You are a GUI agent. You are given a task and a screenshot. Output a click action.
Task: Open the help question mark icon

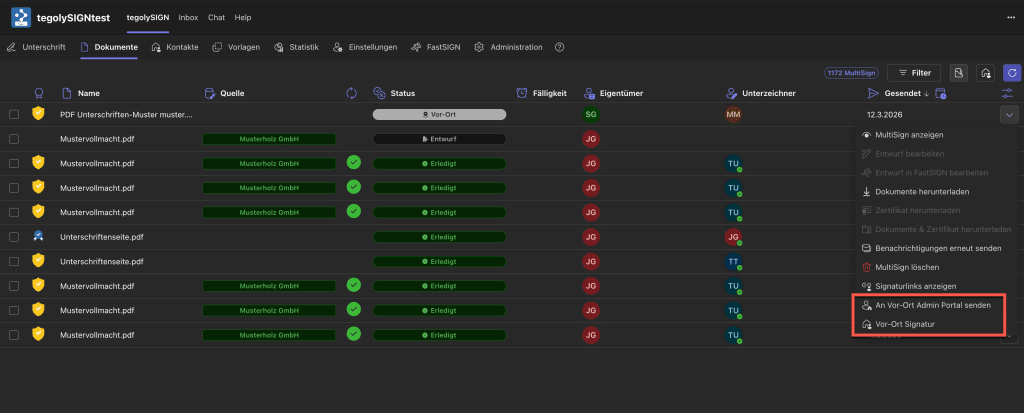click(x=559, y=47)
